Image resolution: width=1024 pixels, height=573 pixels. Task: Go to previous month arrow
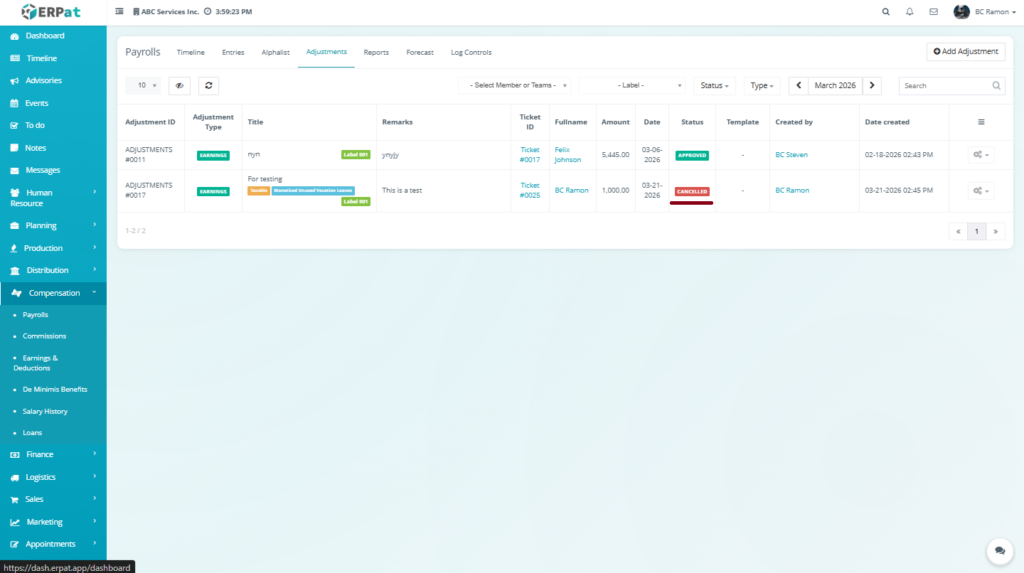[798, 86]
